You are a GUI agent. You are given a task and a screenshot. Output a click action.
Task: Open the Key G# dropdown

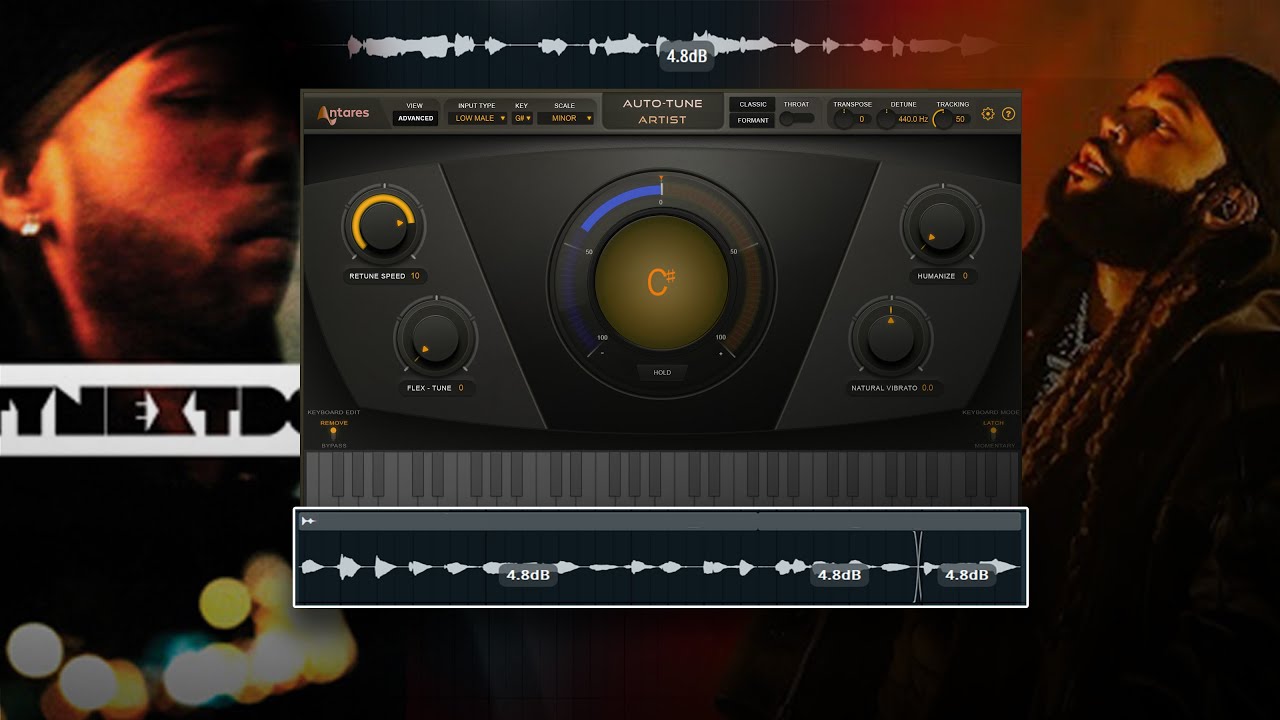click(x=522, y=118)
